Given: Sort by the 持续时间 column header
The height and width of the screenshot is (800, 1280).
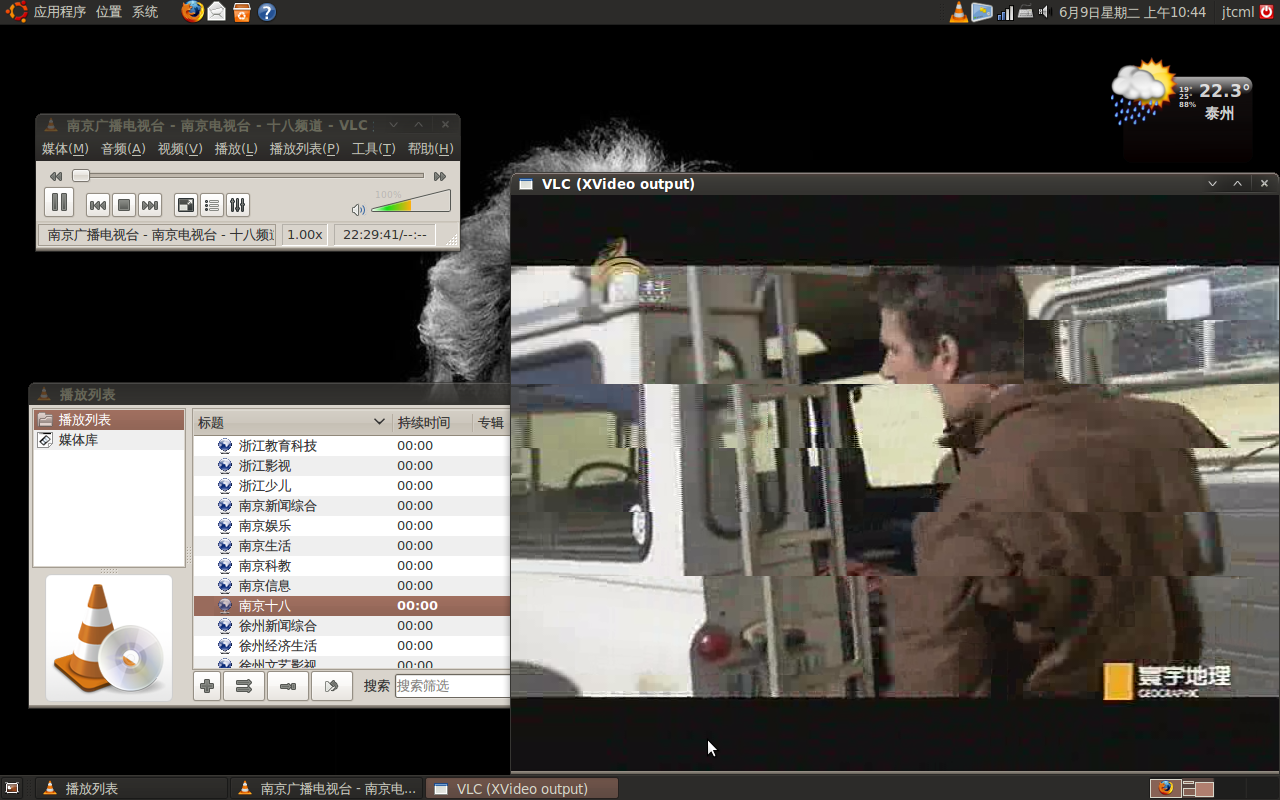Looking at the screenshot, I should coord(431,423).
